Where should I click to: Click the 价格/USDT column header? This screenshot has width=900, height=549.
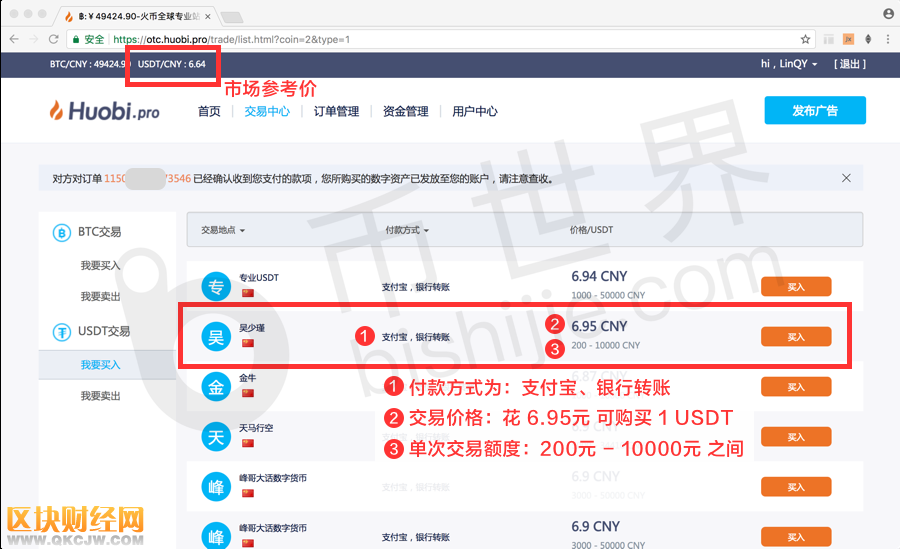(591, 230)
